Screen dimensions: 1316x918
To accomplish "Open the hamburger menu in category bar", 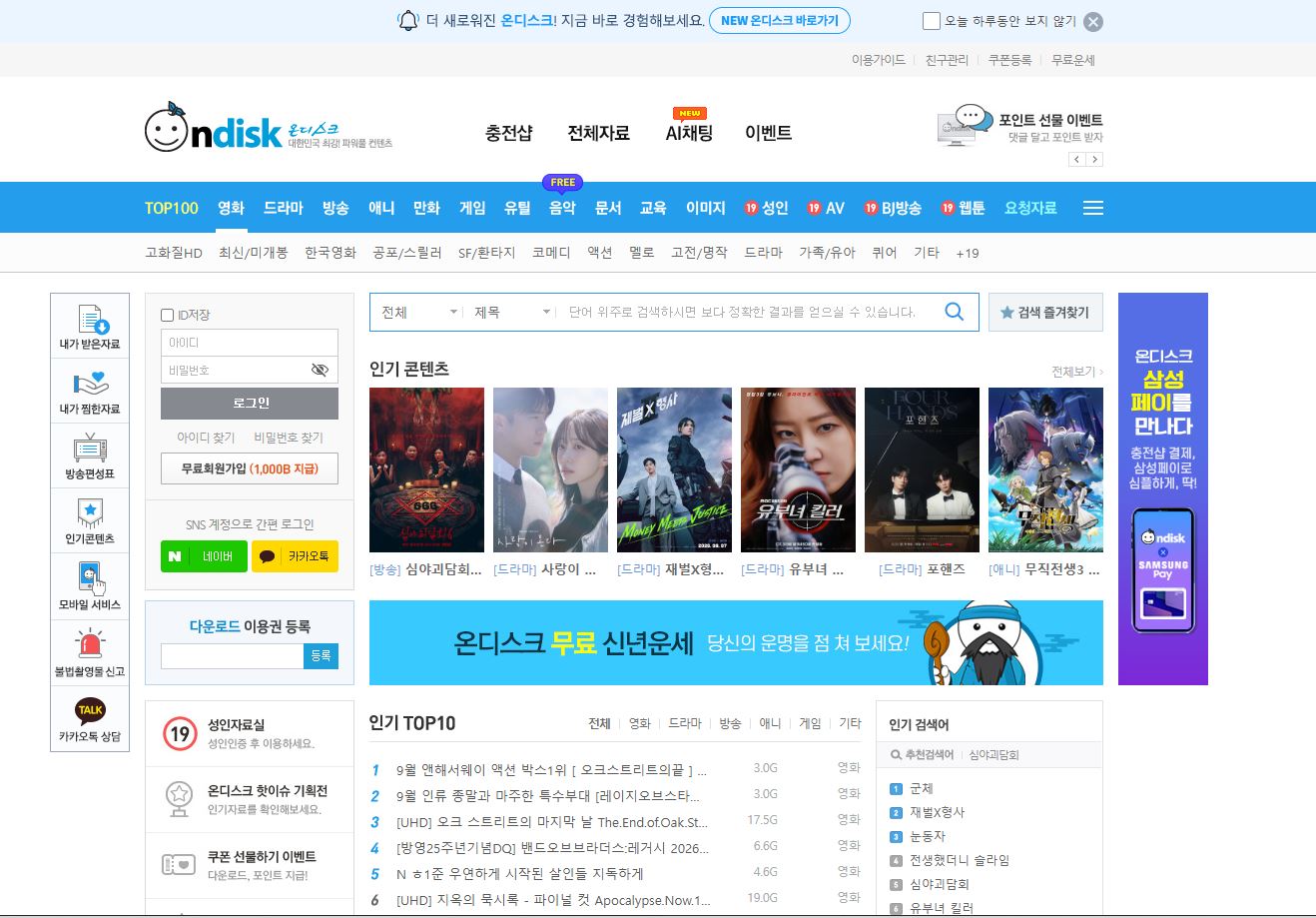I will (1093, 208).
